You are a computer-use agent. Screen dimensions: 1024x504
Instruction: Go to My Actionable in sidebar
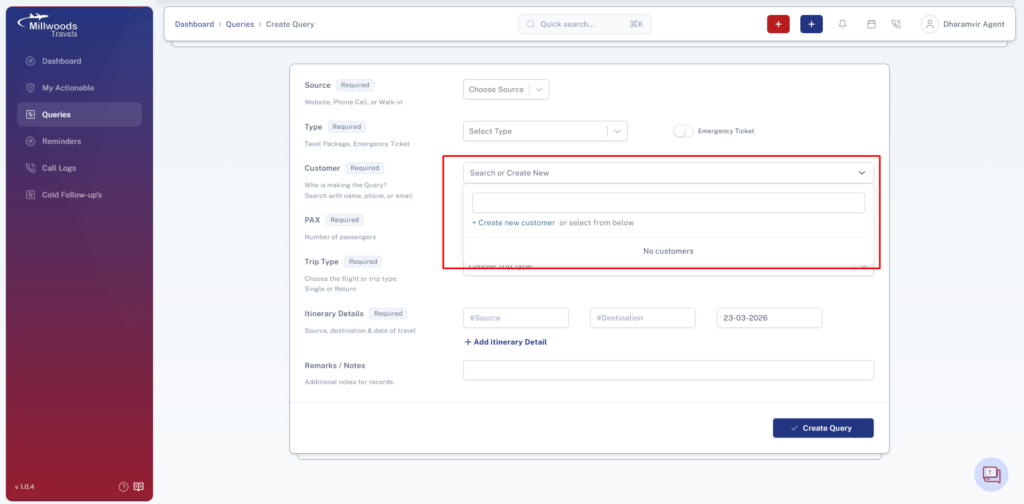(68, 87)
